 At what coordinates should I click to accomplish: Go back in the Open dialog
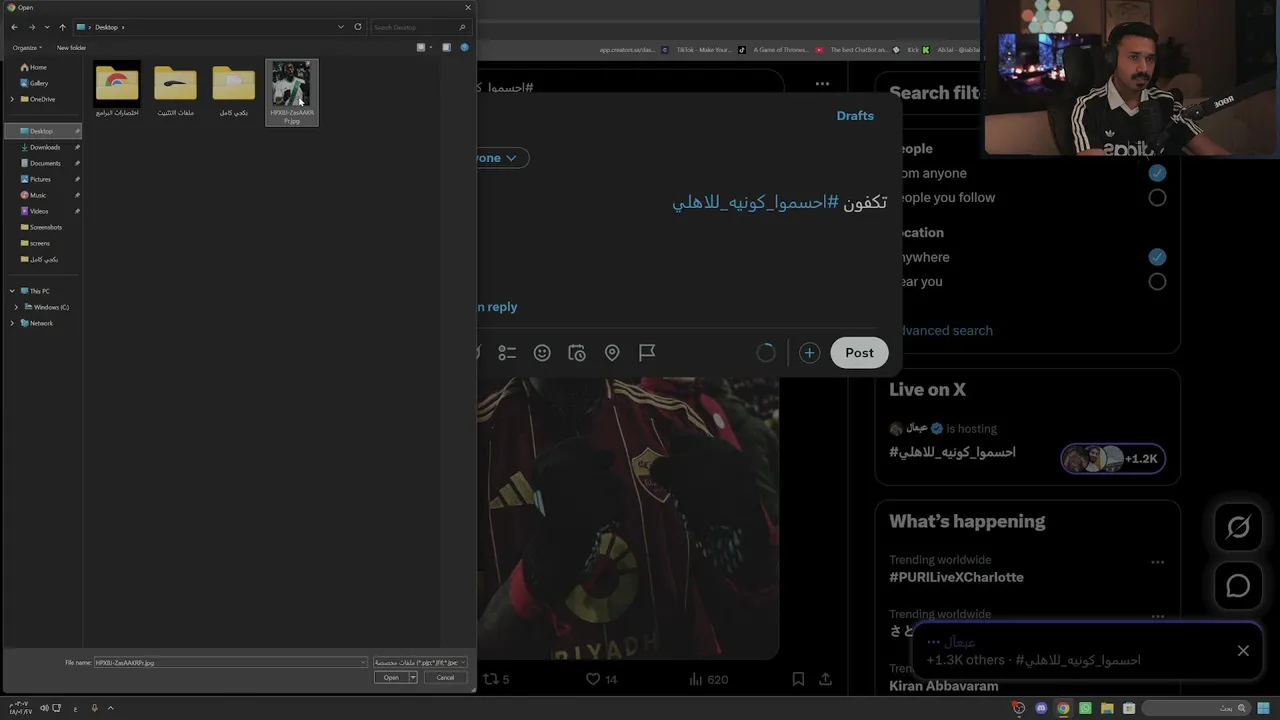point(14,27)
